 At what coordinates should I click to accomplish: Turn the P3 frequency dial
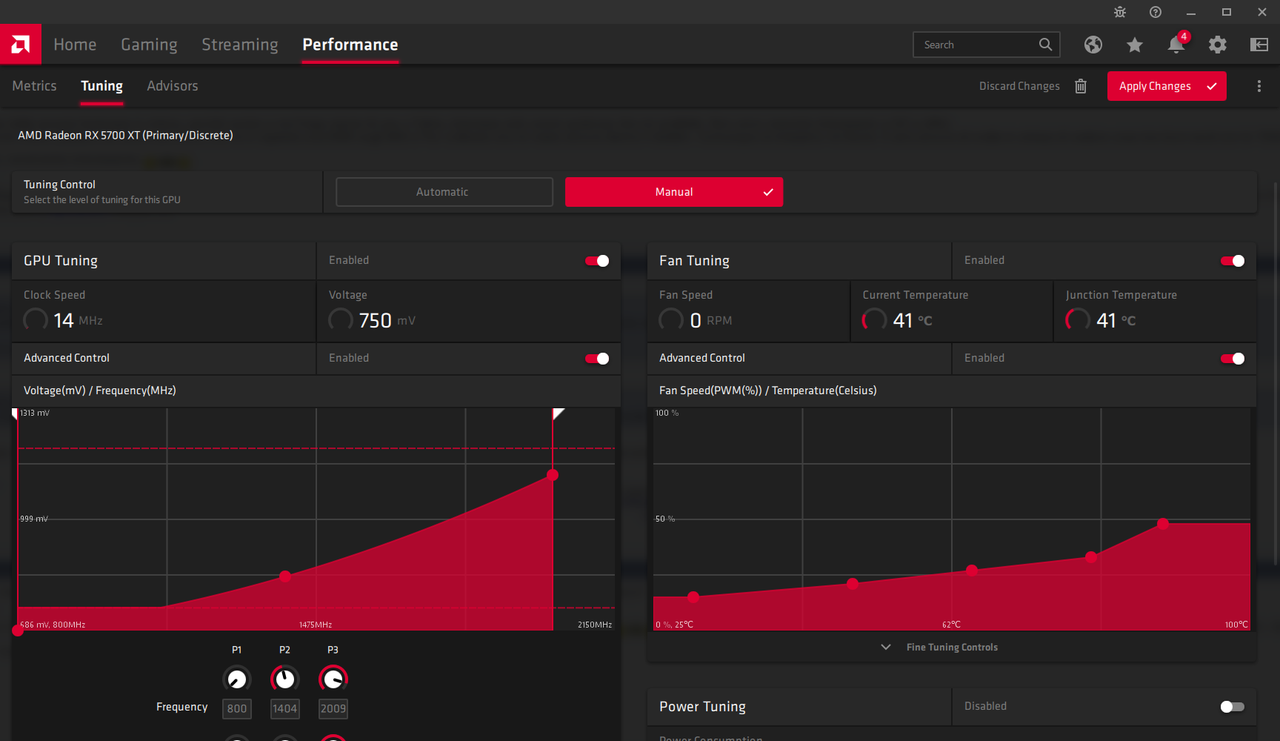(333, 679)
